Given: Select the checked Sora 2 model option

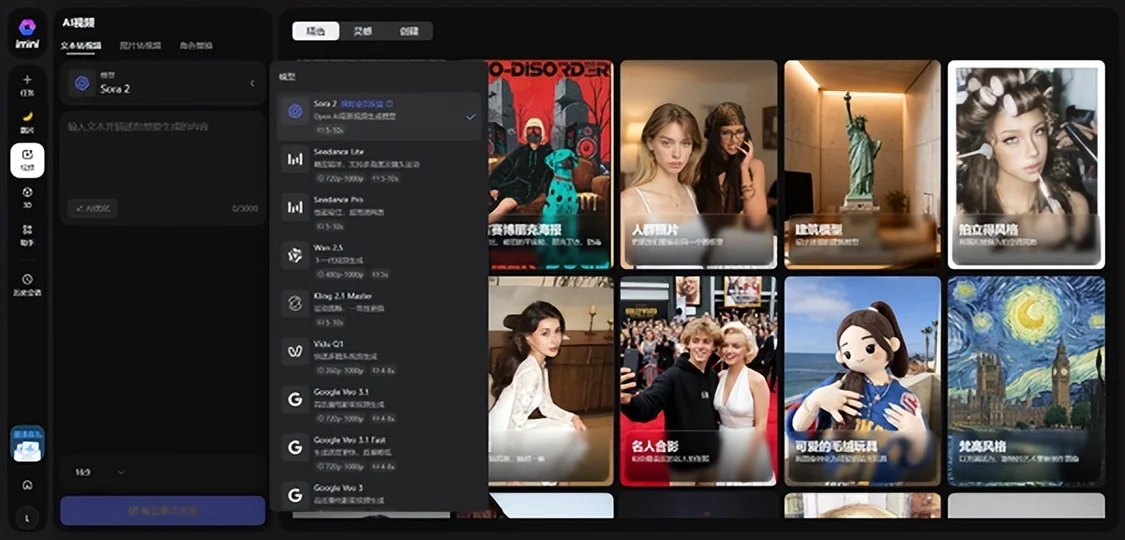Looking at the screenshot, I should coord(378,116).
